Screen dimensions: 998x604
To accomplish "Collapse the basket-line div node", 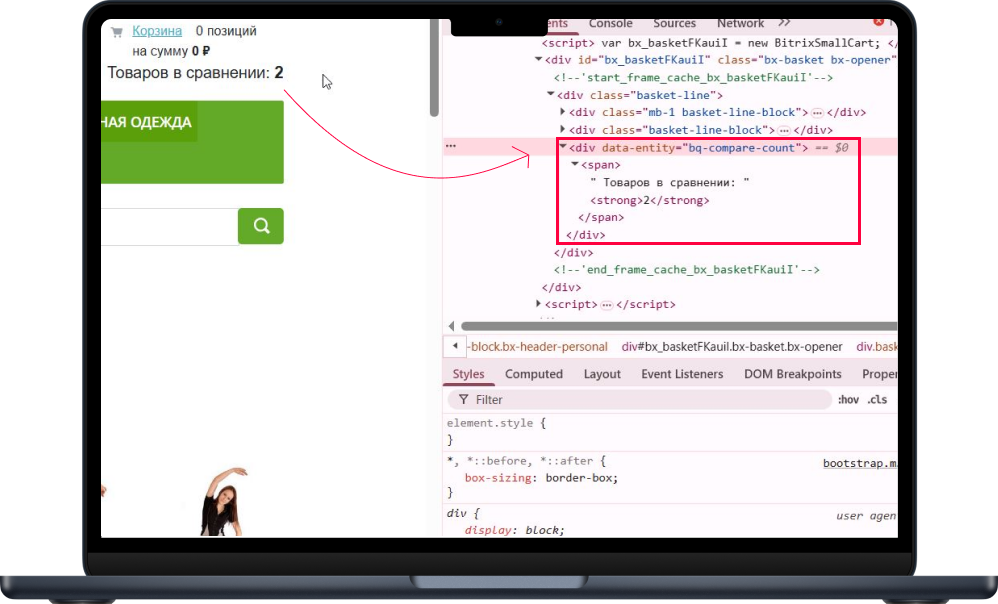I will [551, 95].
